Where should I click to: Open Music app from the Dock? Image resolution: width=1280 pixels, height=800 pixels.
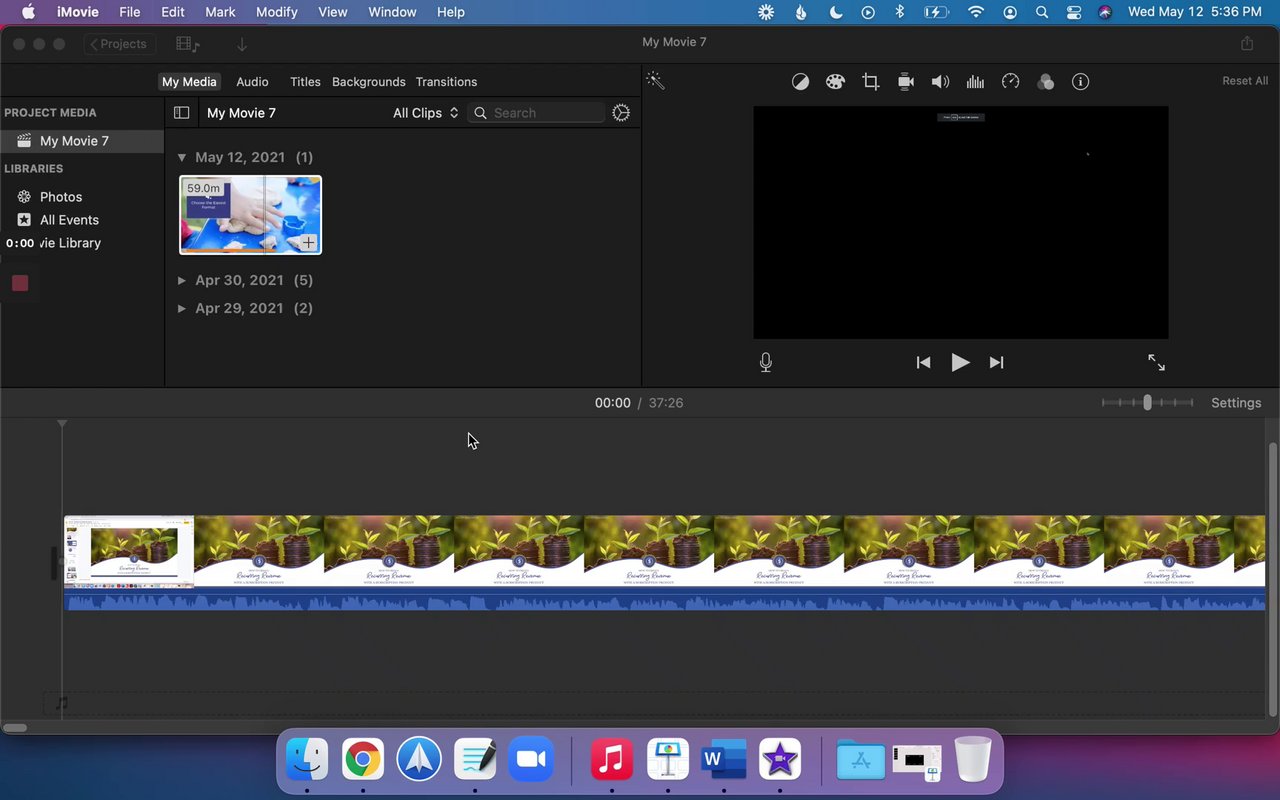[x=612, y=760]
